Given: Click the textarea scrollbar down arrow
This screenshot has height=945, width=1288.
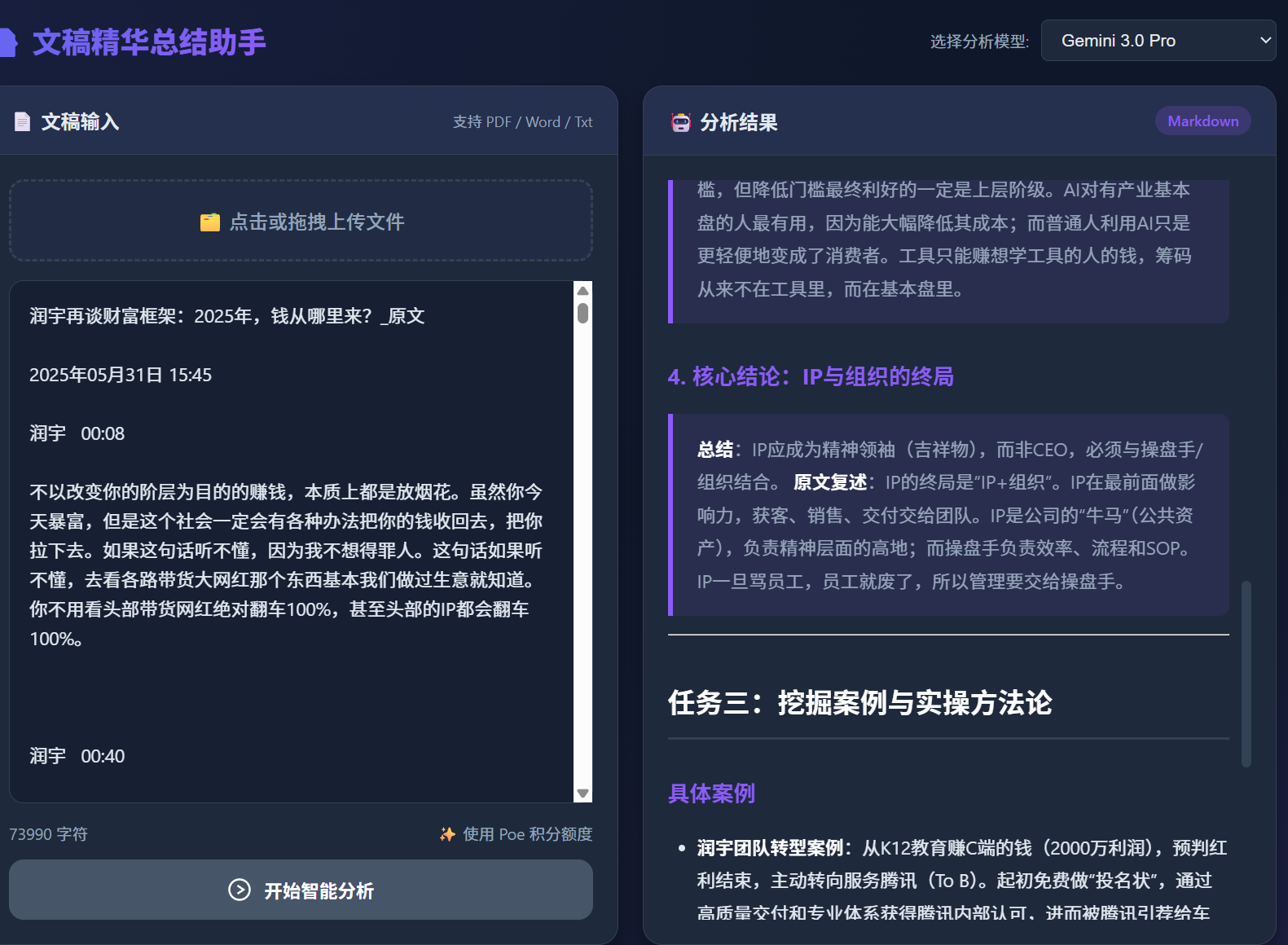Looking at the screenshot, I should coord(582,793).
